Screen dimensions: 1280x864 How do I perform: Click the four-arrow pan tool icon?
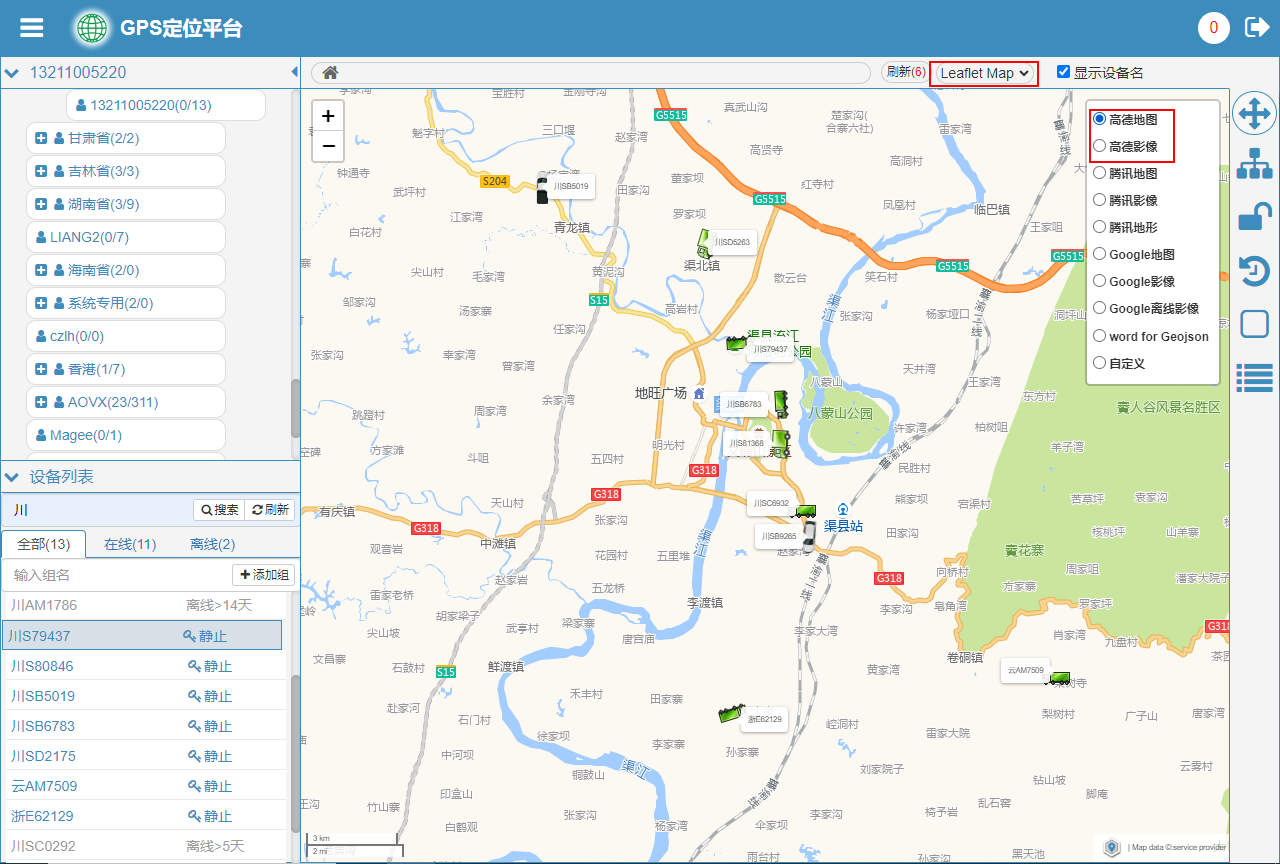(x=1254, y=114)
